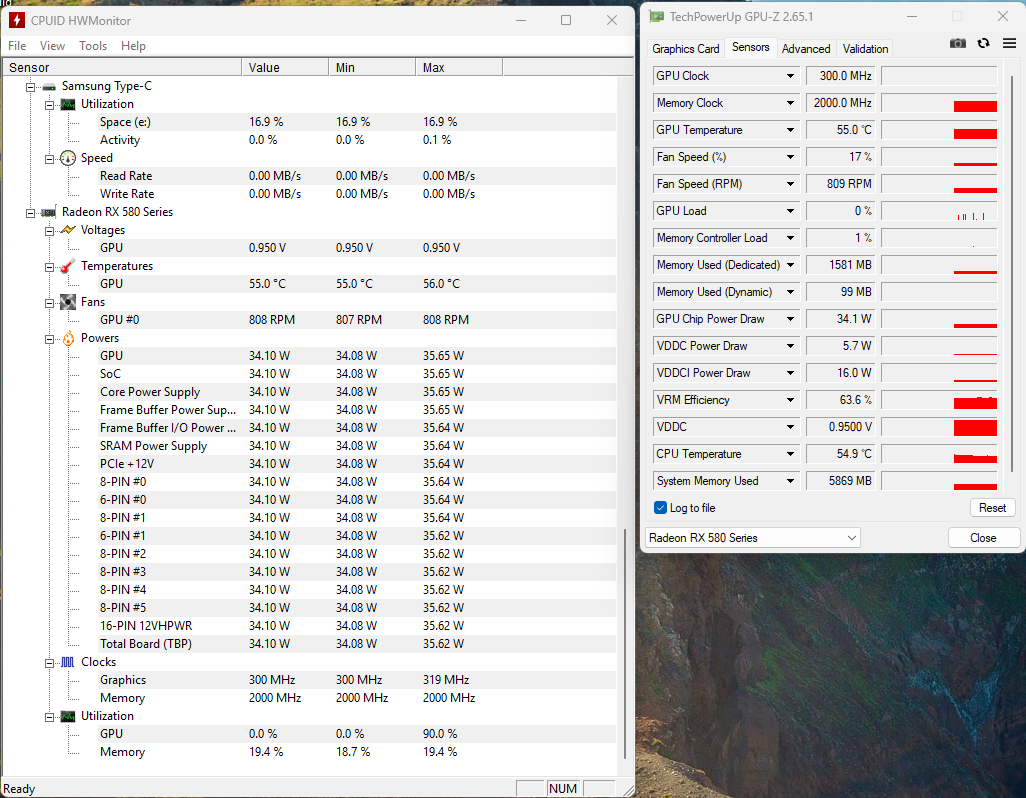The image size is (1026, 798).
Task: Click the Reset button in GPU-Z
Action: click(992, 508)
